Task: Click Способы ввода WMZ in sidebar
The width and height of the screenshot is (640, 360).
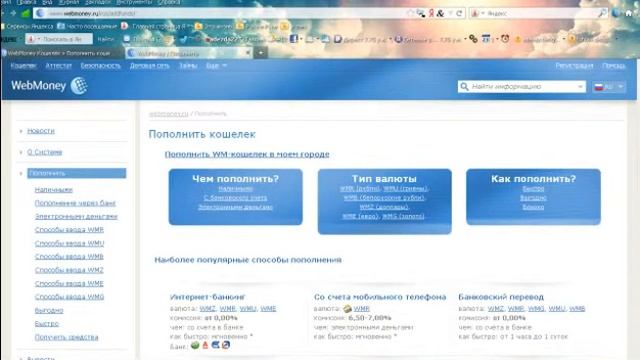Action: click(69, 270)
